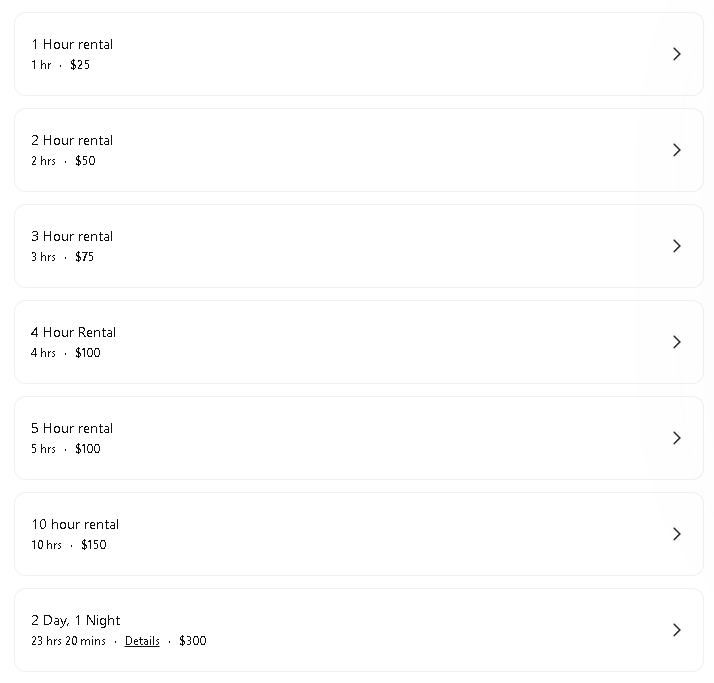
Task: Click the $300 price label
Action: 193,641
